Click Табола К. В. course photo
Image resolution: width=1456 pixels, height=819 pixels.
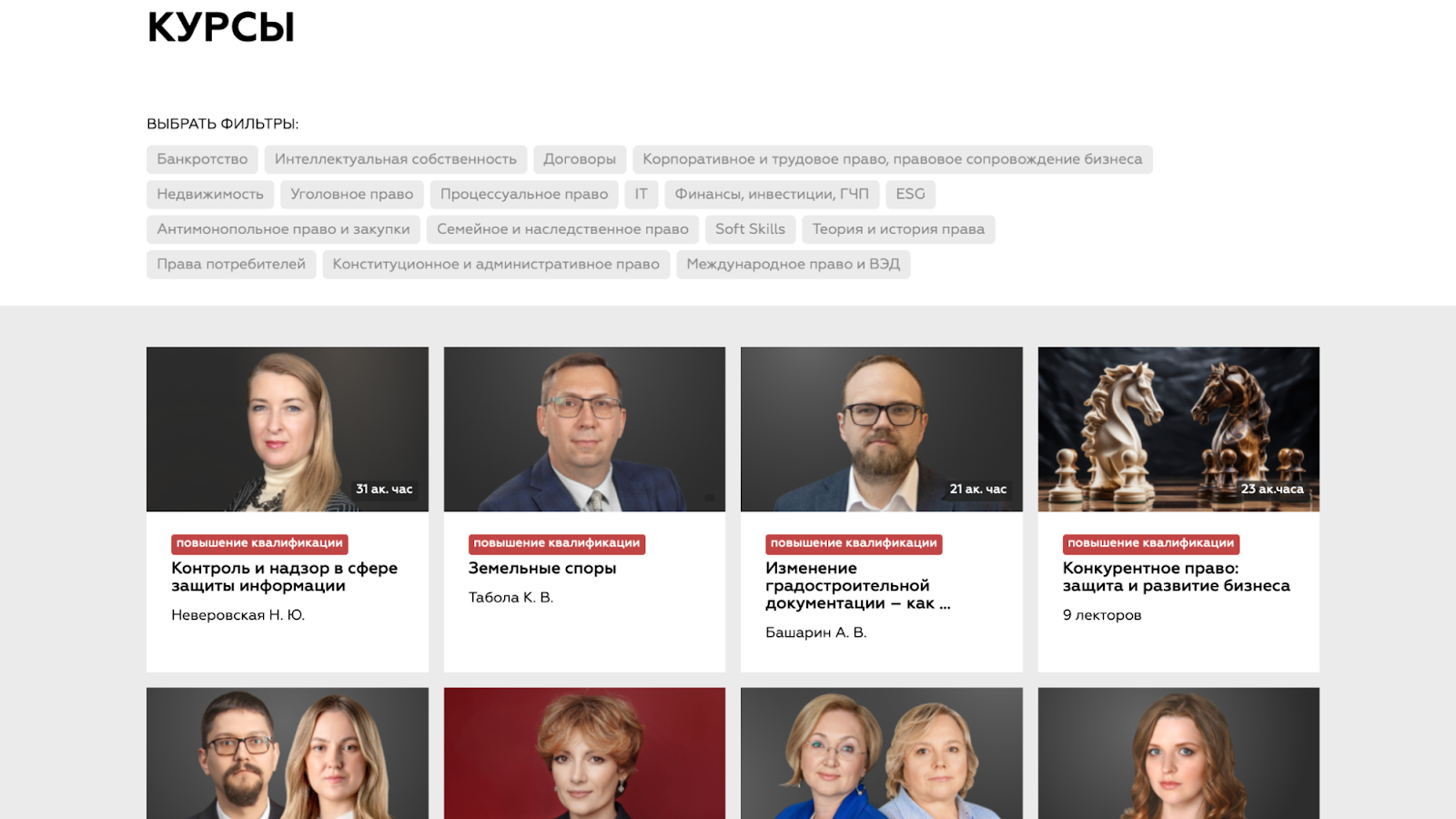coord(584,429)
